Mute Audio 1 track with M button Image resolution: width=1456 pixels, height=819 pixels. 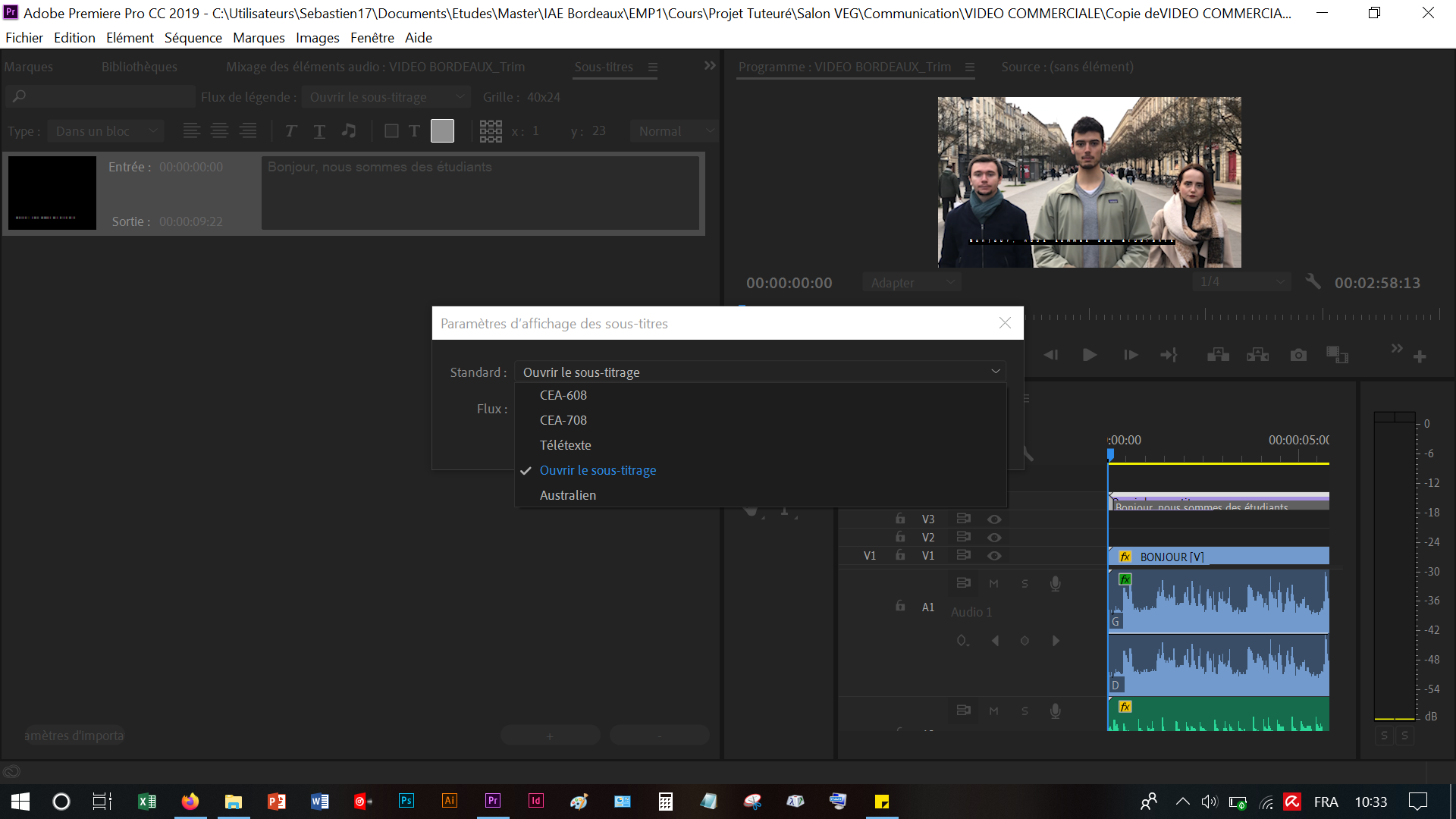tap(993, 583)
